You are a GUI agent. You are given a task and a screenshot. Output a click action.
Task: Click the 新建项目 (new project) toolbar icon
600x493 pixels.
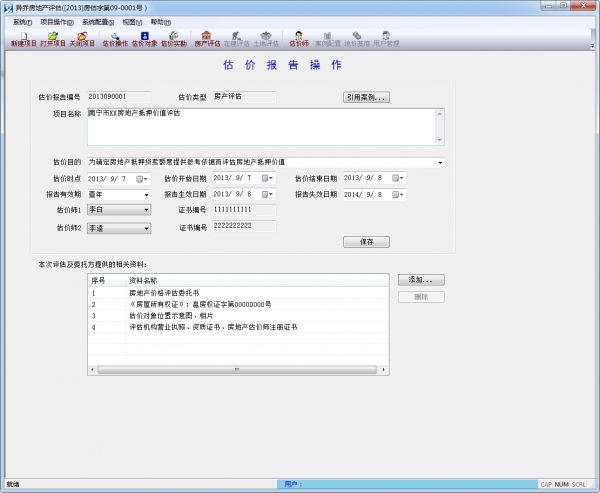click(x=23, y=39)
